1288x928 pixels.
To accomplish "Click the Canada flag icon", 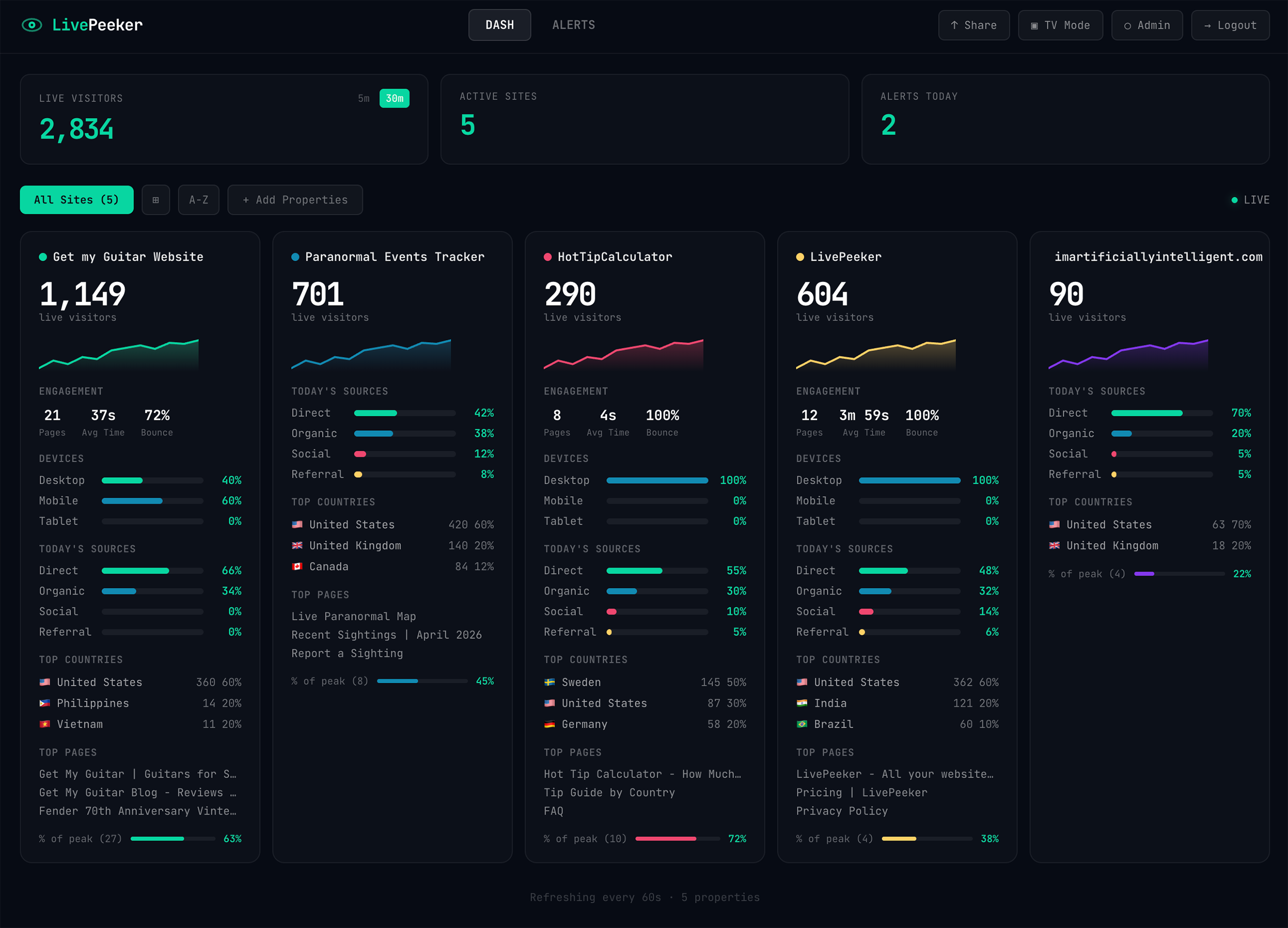I will coord(297,566).
